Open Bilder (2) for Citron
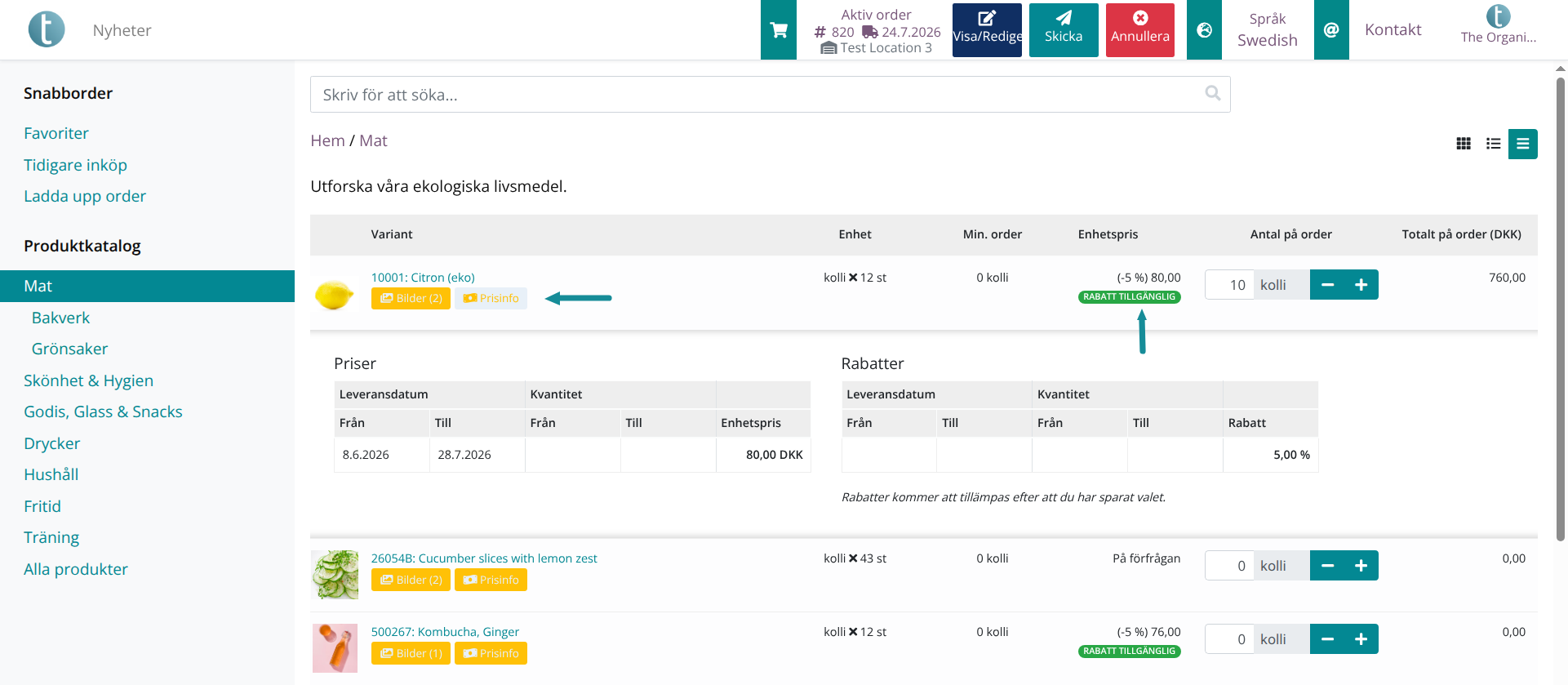Viewport: 1568px width, 685px height. [411, 299]
